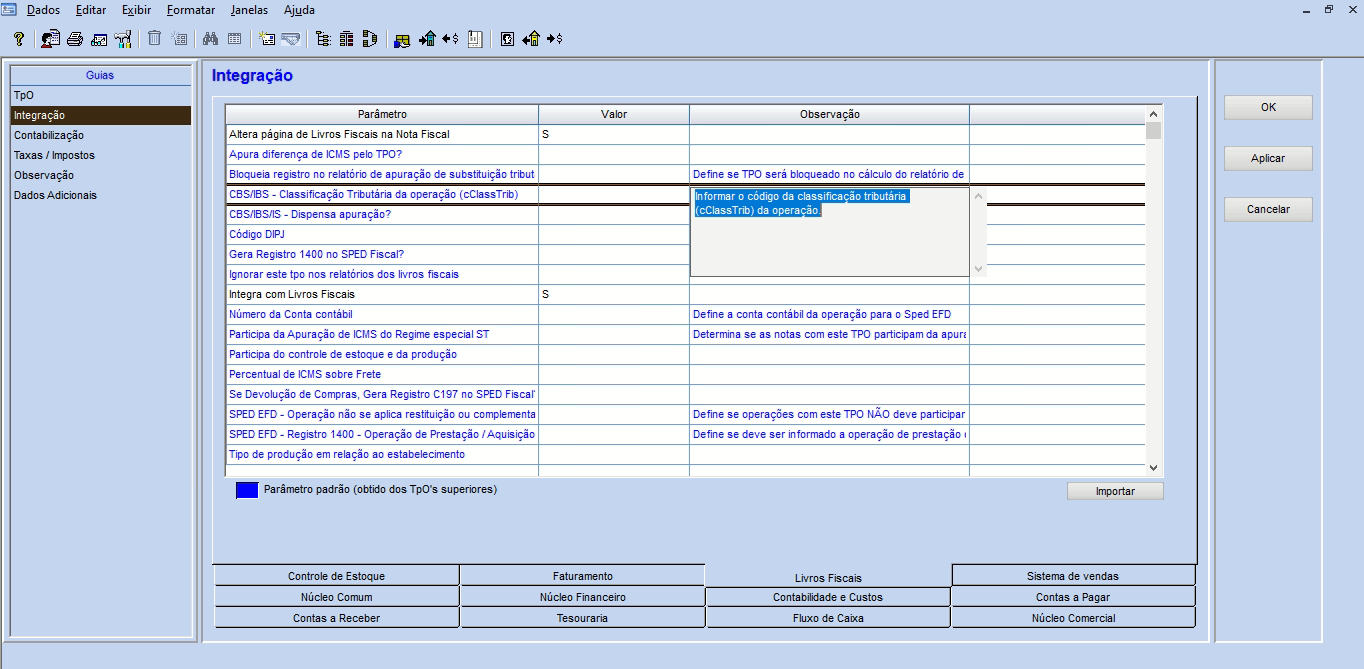Select Taxas / Impostos in the Guias list
This screenshot has height=669, width=1364.
coord(54,155)
